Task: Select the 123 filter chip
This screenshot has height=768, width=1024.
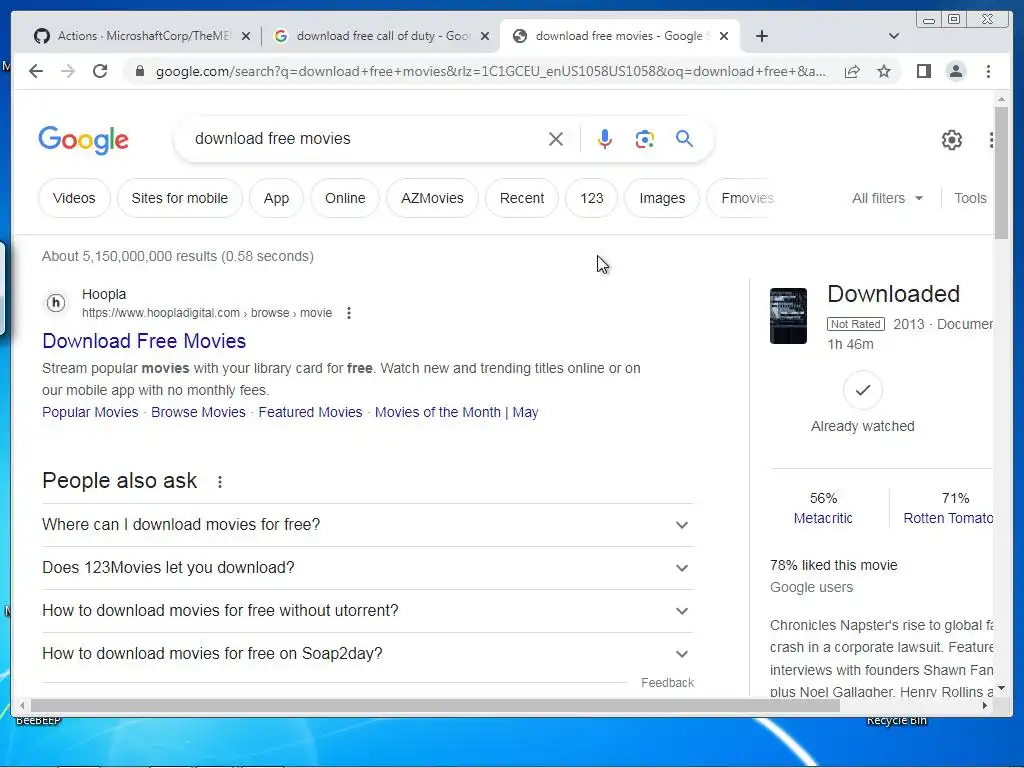Action: pos(592,198)
